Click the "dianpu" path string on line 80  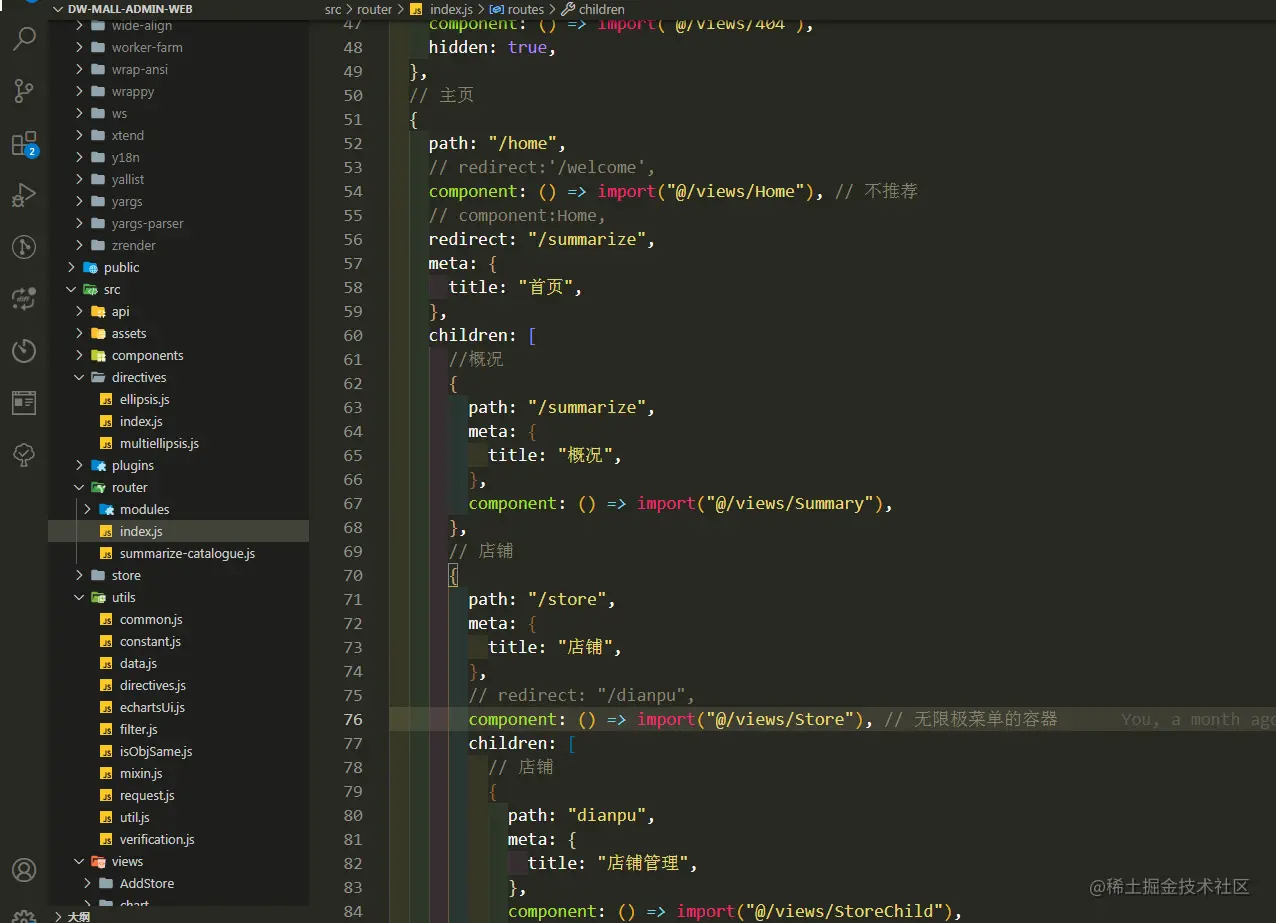(606, 815)
